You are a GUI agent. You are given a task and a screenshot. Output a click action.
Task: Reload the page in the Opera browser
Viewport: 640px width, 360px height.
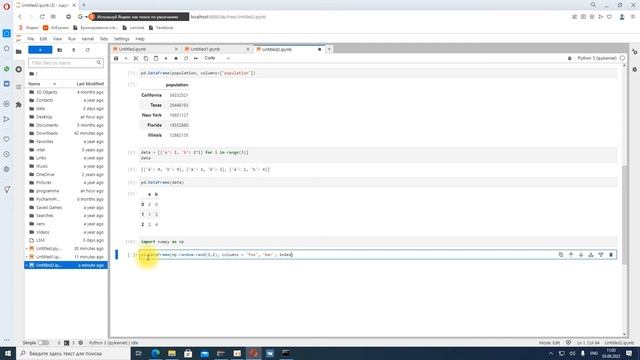coord(42,17)
